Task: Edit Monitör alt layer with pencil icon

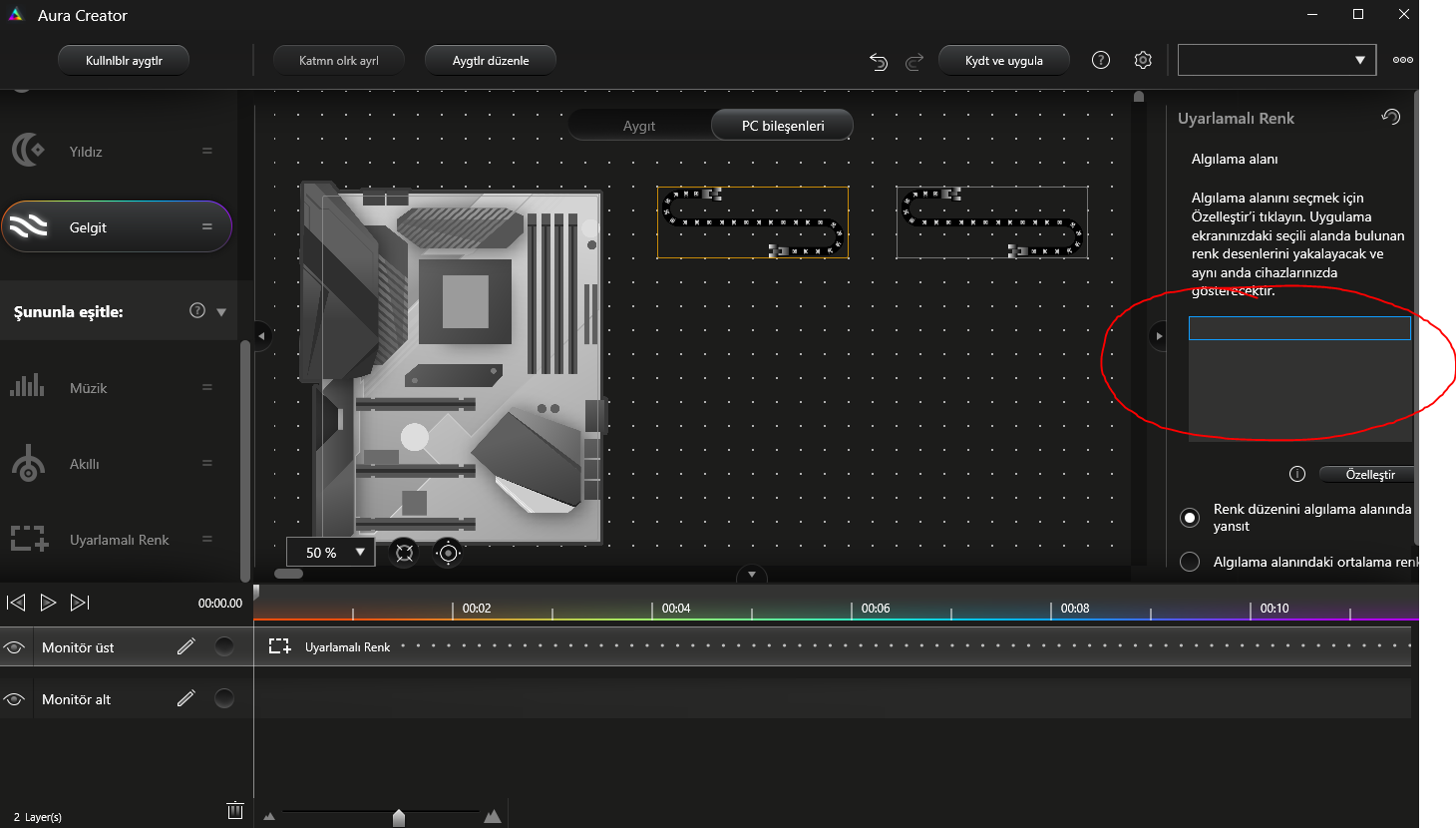Action: [x=185, y=698]
